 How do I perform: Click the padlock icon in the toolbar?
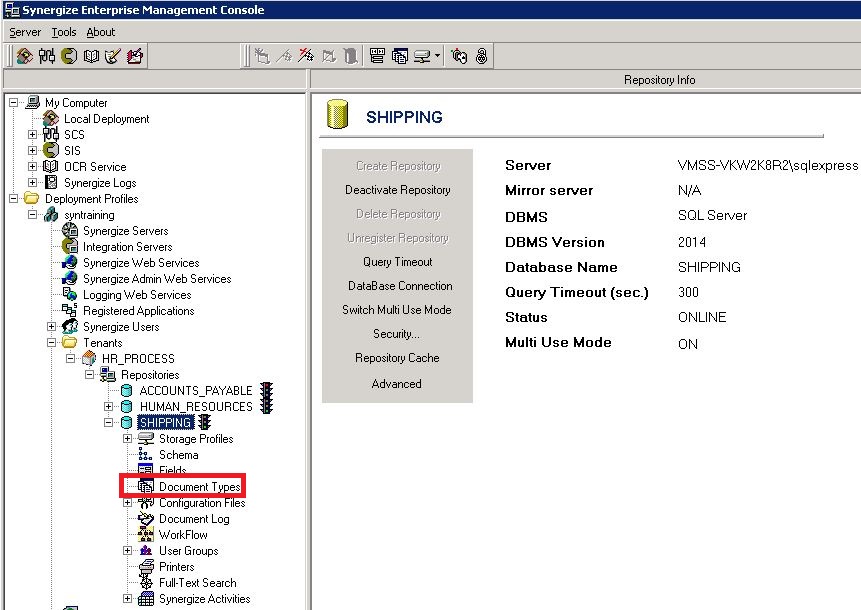coord(482,56)
